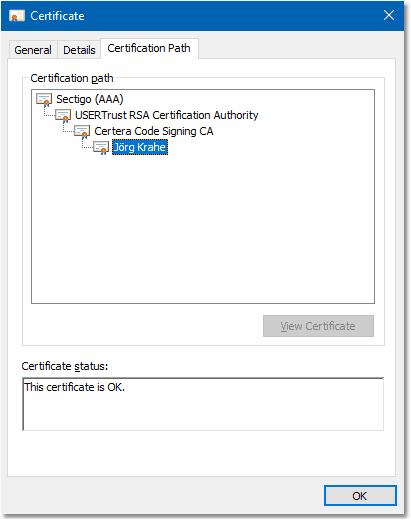Select Sectigo (AAA) in certification path

[x=90, y=99]
